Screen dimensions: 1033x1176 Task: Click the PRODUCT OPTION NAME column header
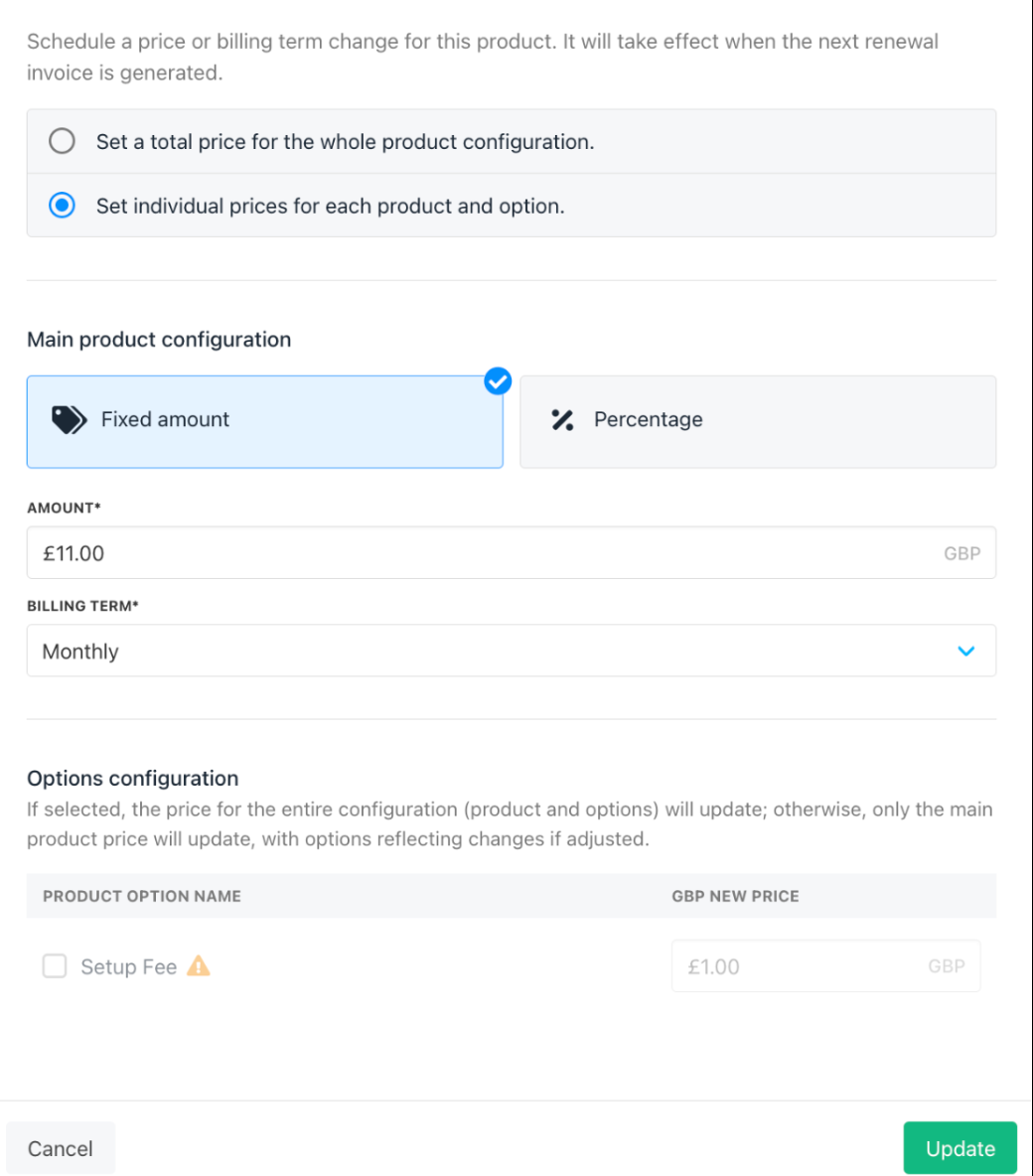142,896
